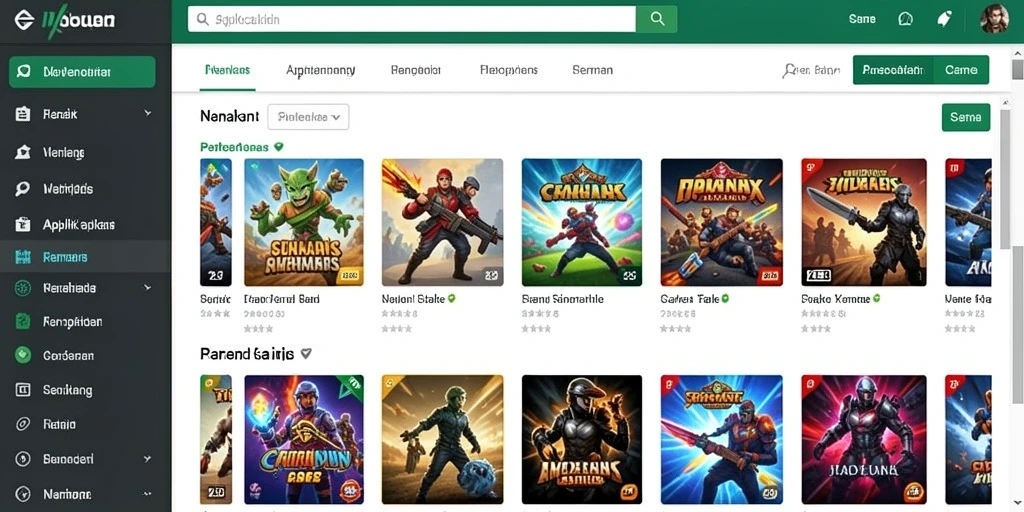
Task: Click the magnifier search button in top bar
Action: [x=656, y=19]
